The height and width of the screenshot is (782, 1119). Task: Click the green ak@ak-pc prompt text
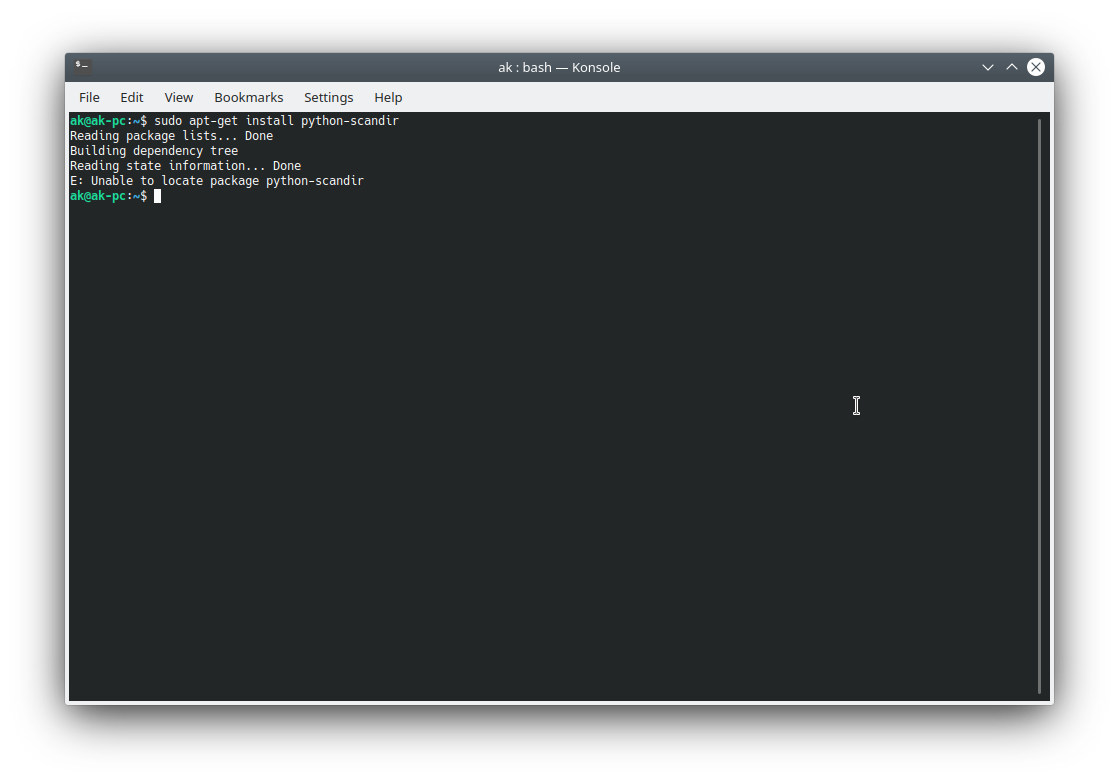[x=100, y=195]
